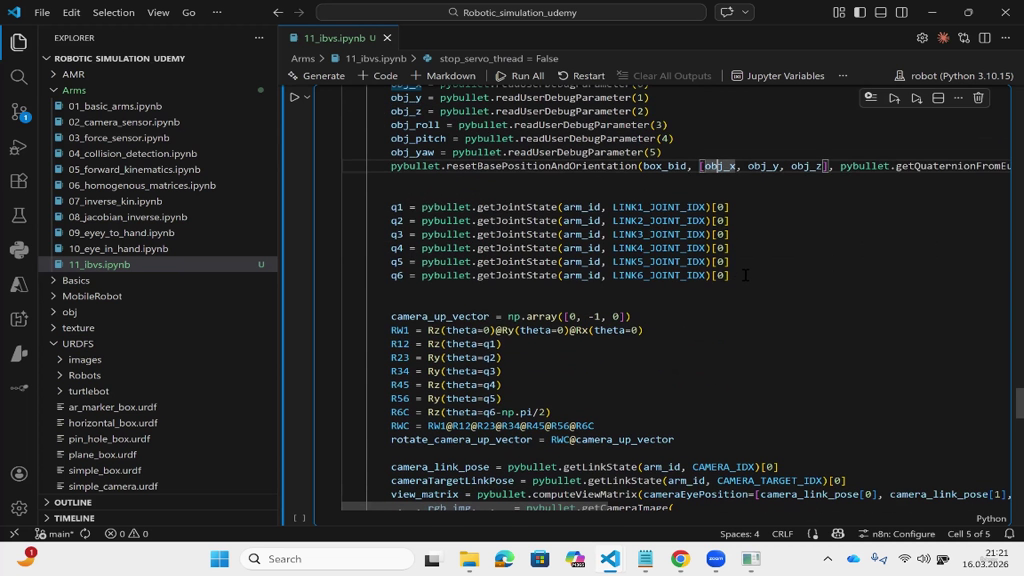Click the editor vertical scrollbar thumb
The image size is (1024, 576).
pyautogui.click(x=1019, y=404)
